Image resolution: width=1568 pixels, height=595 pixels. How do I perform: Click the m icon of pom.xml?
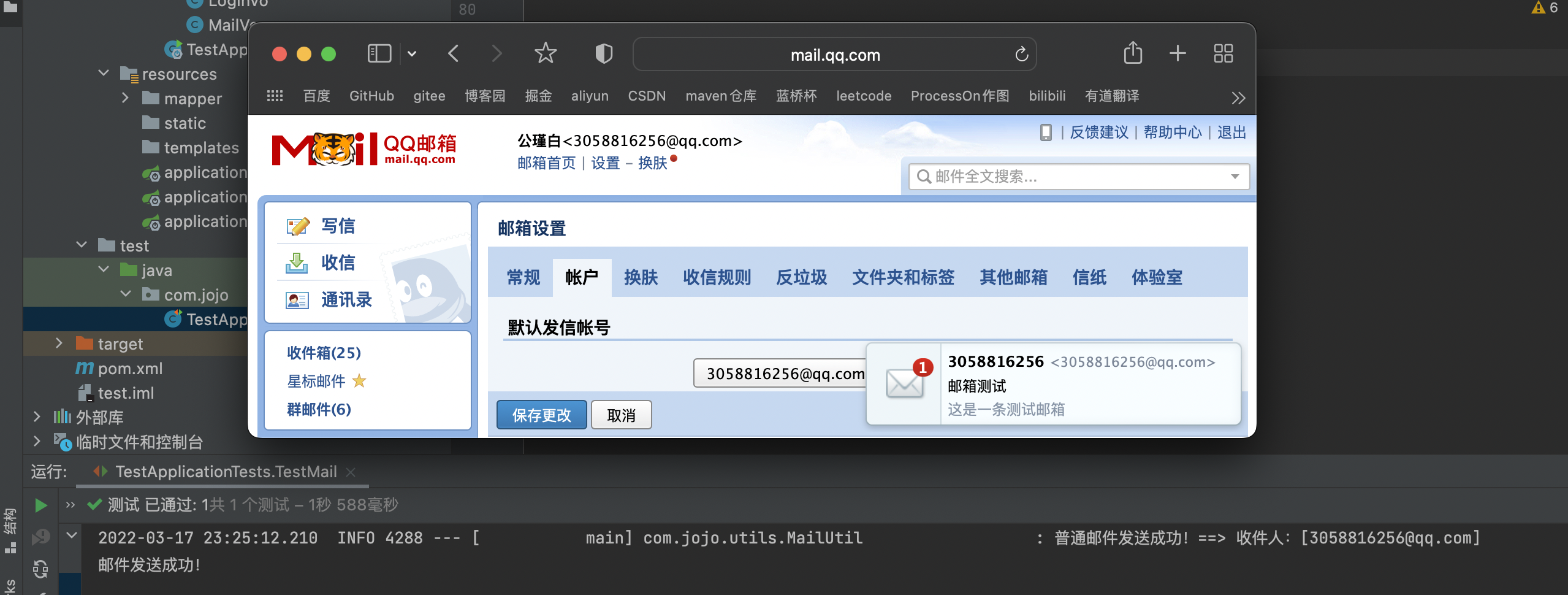pos(85,368)
